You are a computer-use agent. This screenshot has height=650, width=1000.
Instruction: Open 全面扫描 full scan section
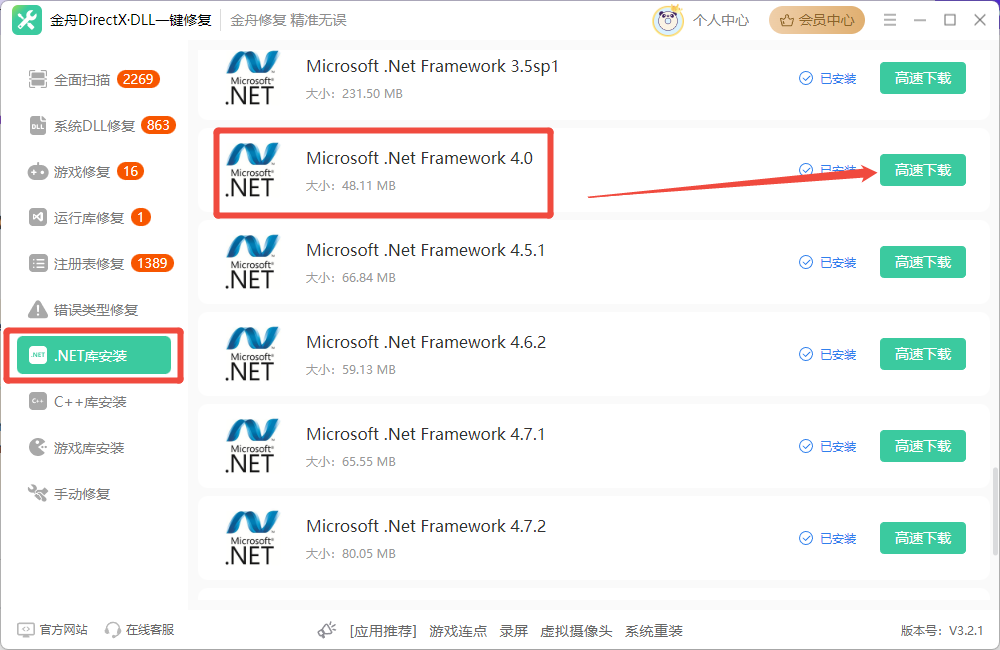coord(94,80)
